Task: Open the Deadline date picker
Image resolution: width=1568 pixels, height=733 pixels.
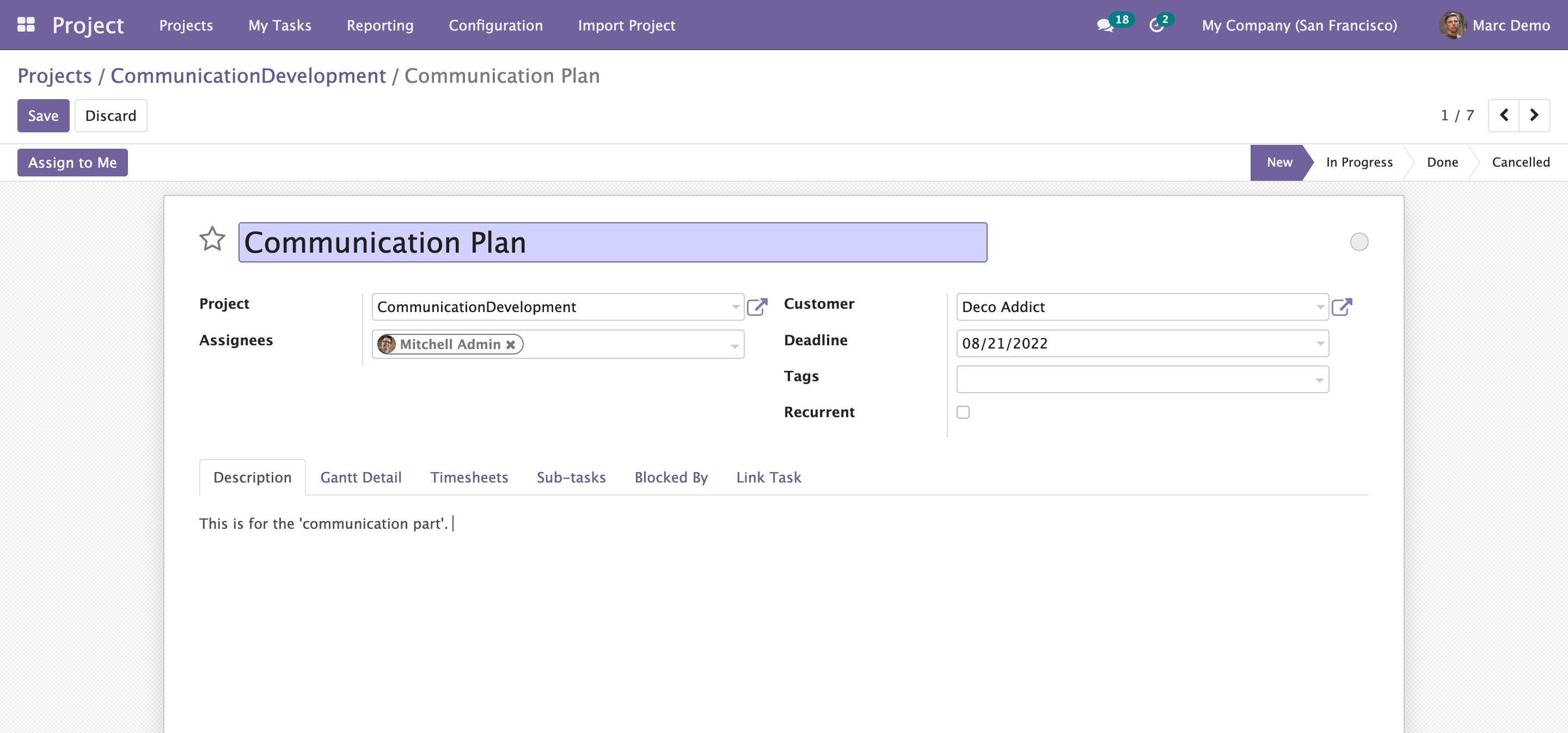Action: [1141, 344]
